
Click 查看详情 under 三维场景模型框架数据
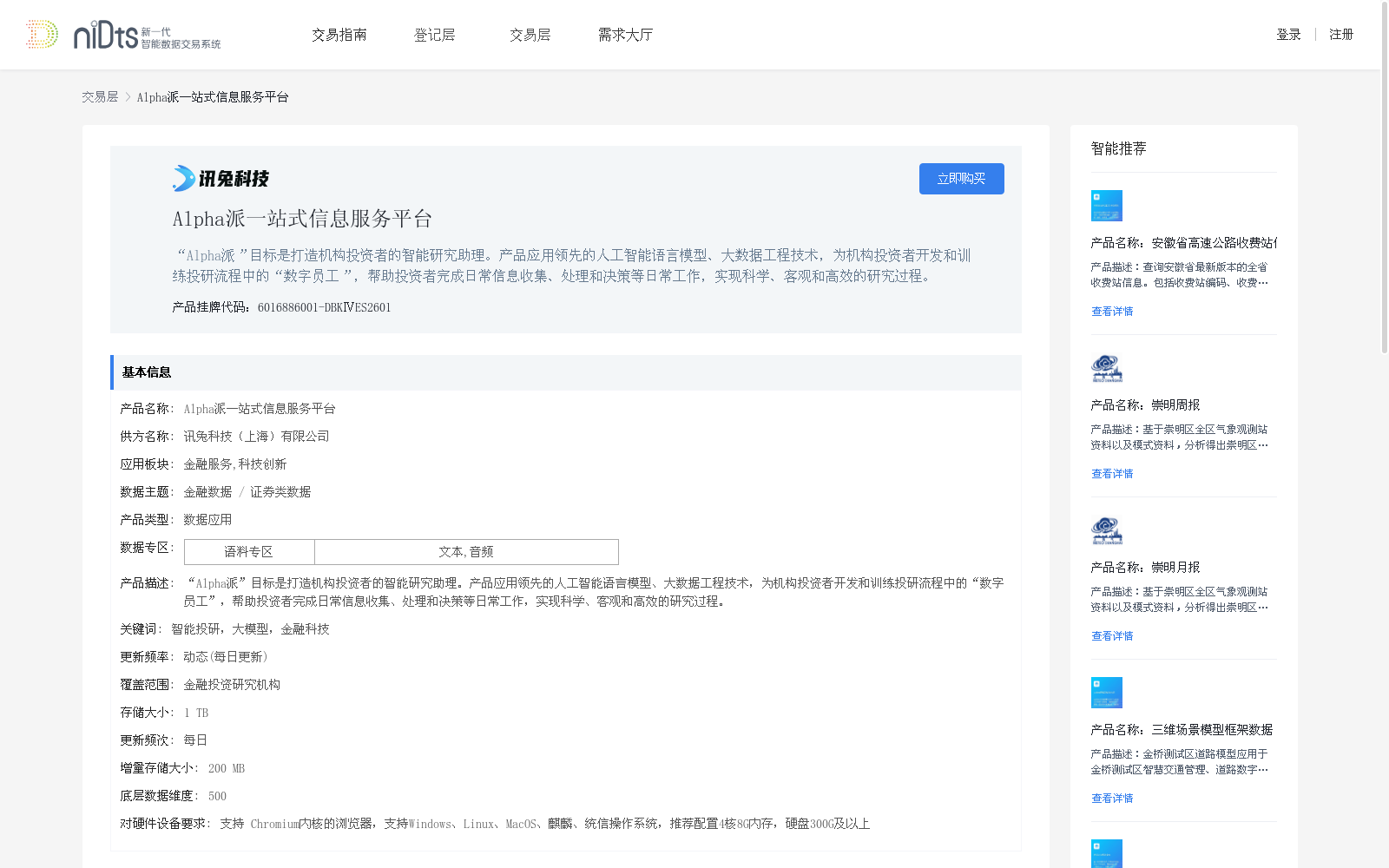[x=1112, y=799]
